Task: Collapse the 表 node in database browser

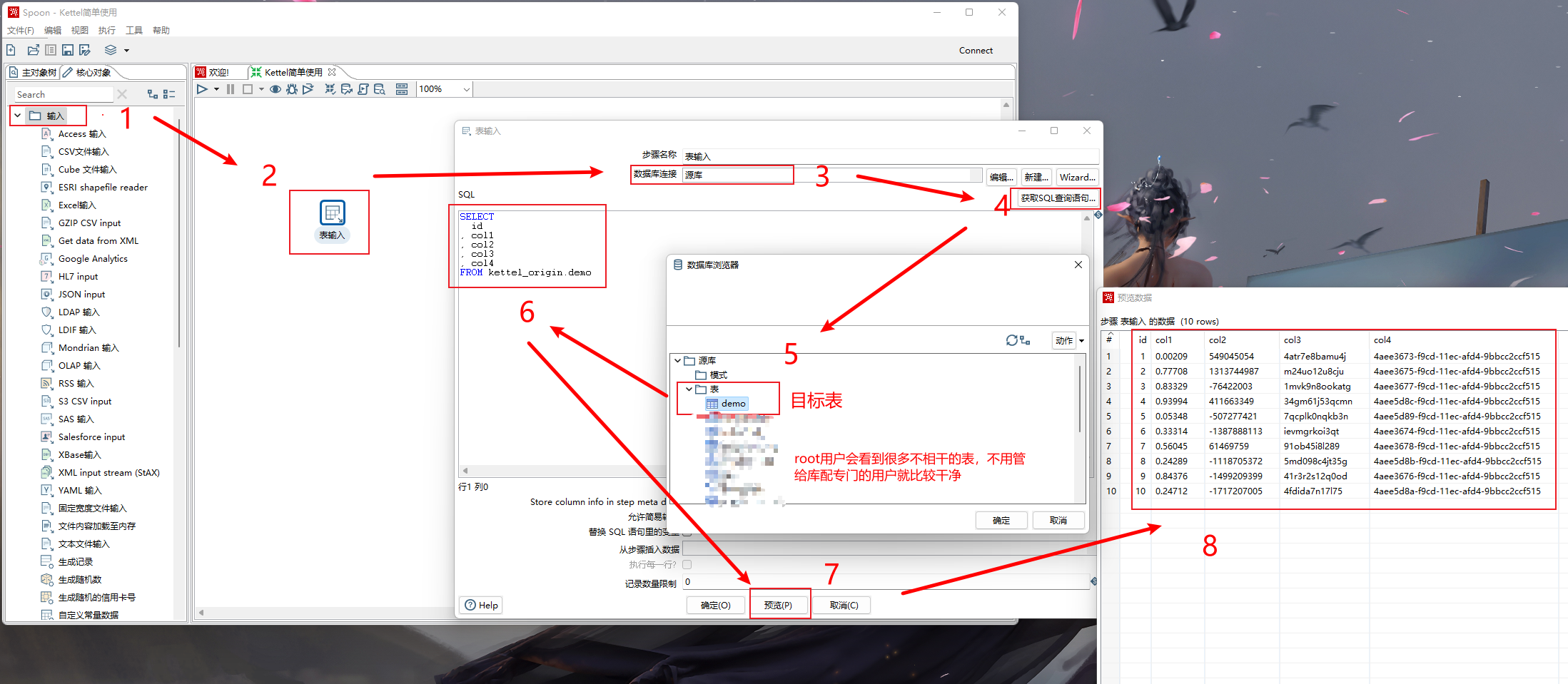Action: coord(689,389)
